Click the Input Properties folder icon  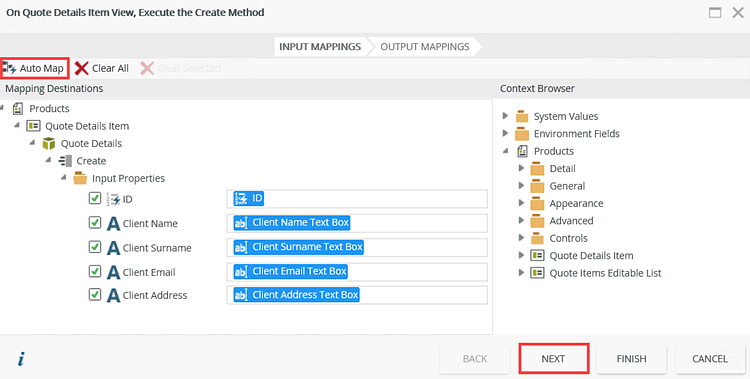click(x=80, y=178)
